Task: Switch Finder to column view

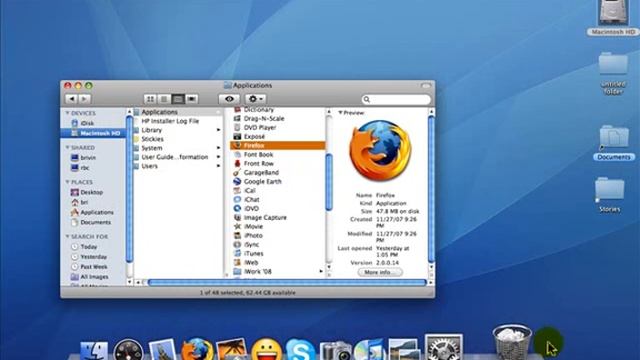Action: tap(178, 99)
